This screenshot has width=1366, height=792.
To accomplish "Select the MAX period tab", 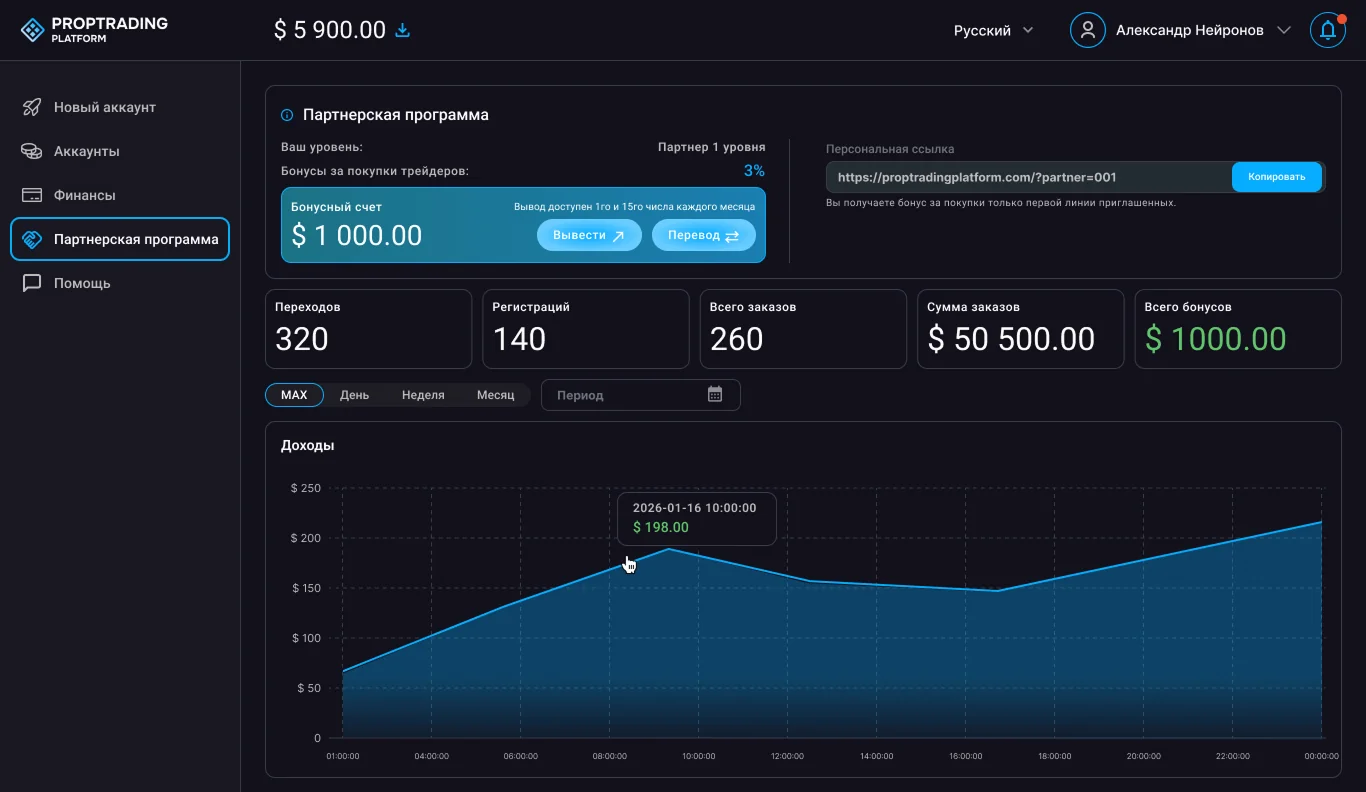I will click(294, 395).
